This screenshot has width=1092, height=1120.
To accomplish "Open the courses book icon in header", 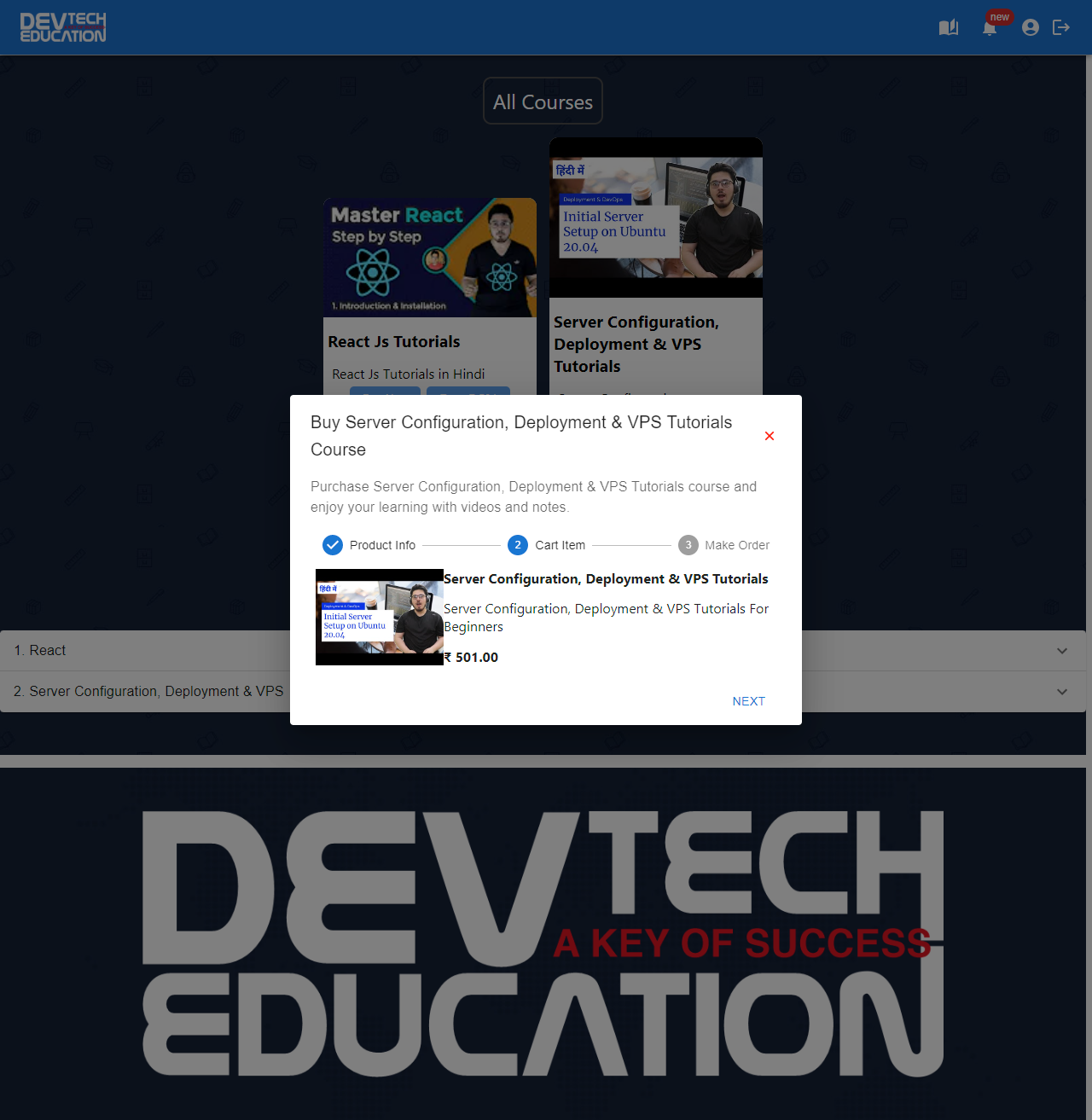I will 949,27.
